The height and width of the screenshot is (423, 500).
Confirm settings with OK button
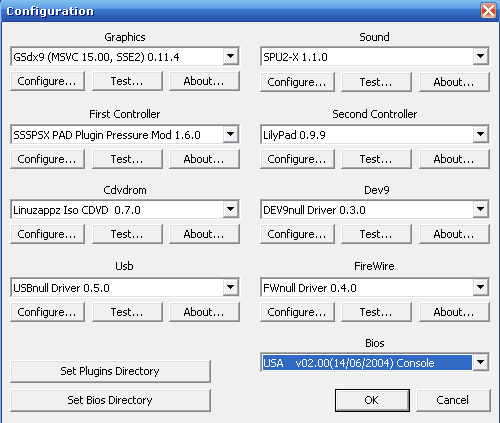click(372, 400)
